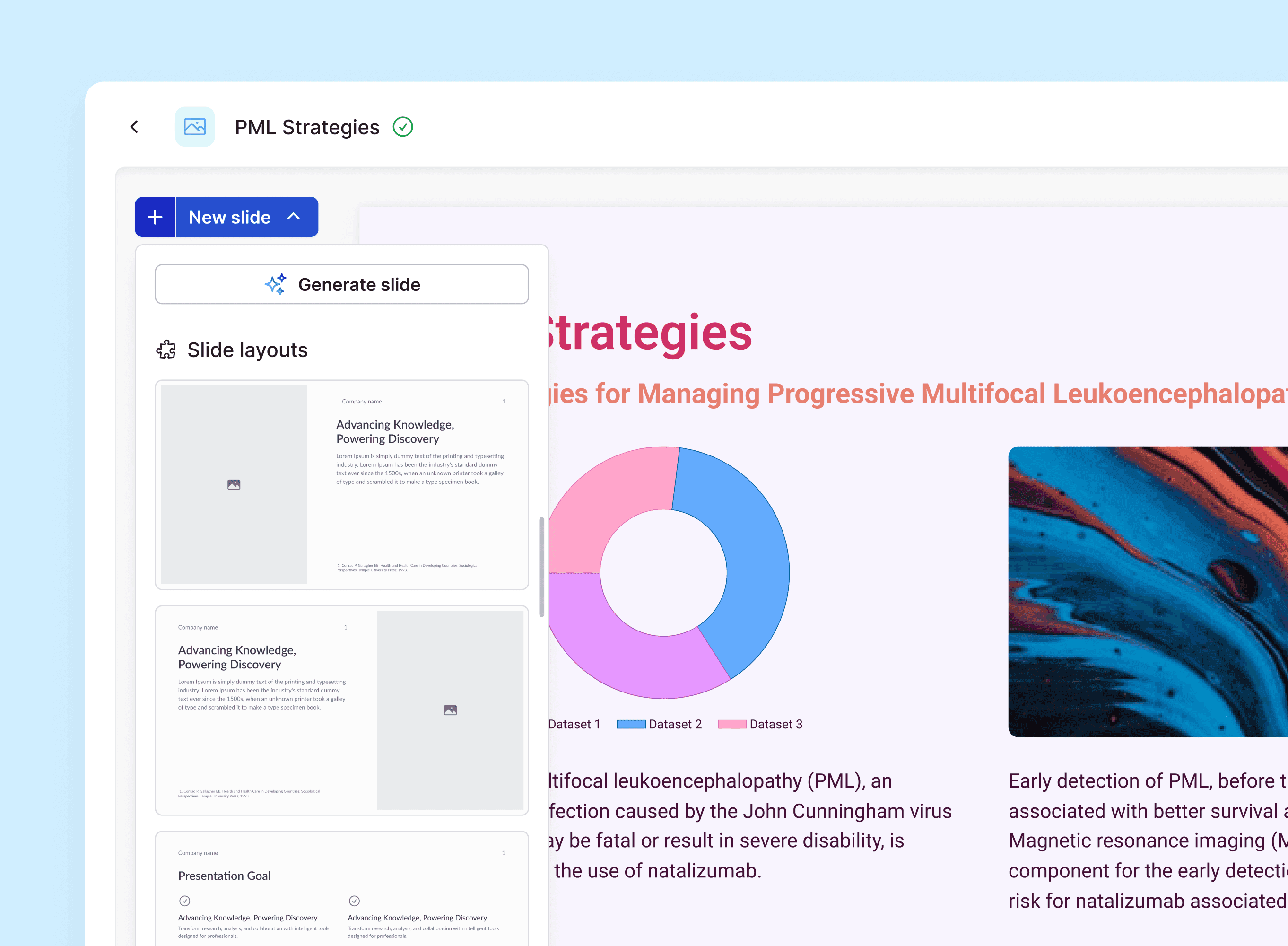Collapse the New slide dropdown chevron
The image size is (1288, 946).
click(x=294, y=217)
